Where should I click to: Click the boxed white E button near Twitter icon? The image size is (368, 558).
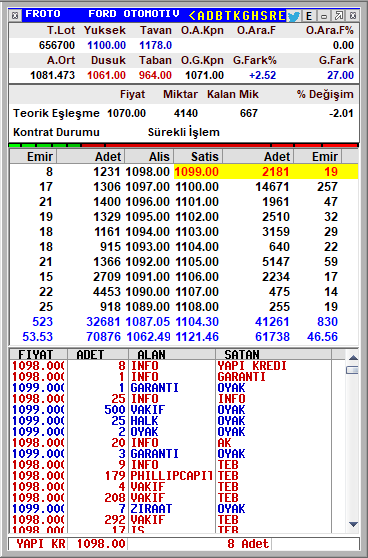pyautogui.click(x=309, y=16)
